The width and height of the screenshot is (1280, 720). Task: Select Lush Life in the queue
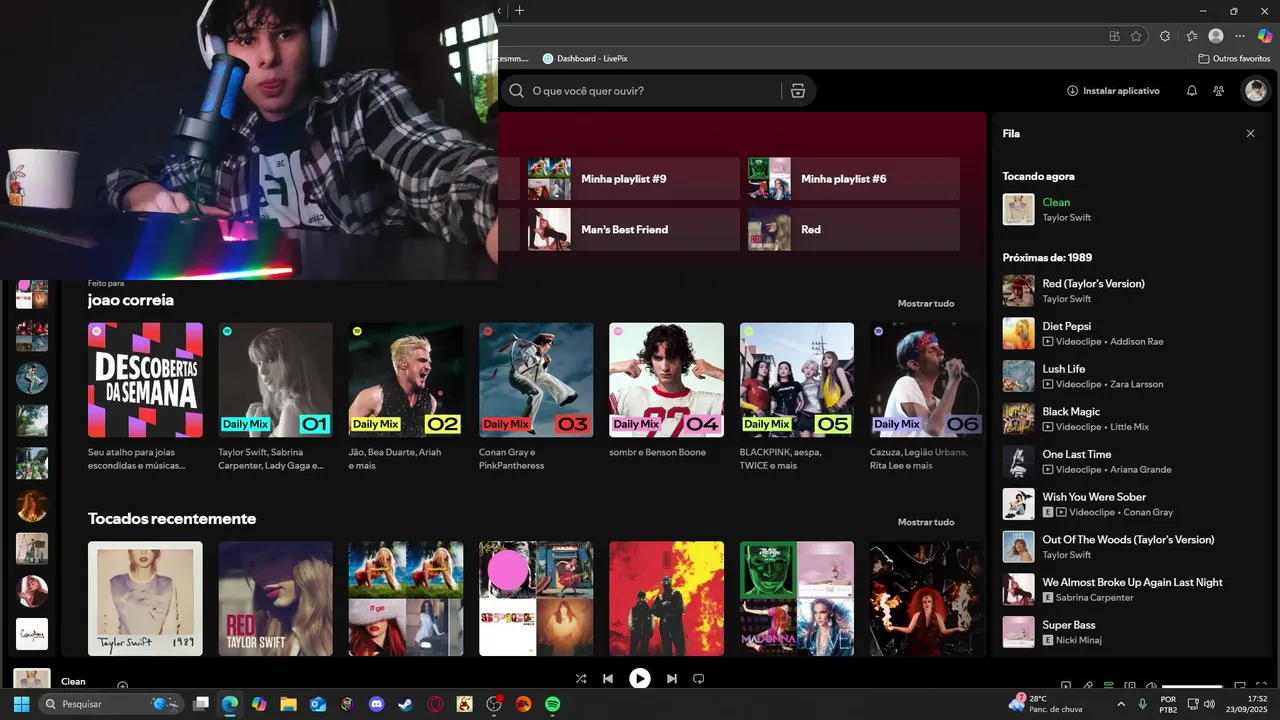click(1131, 376)
